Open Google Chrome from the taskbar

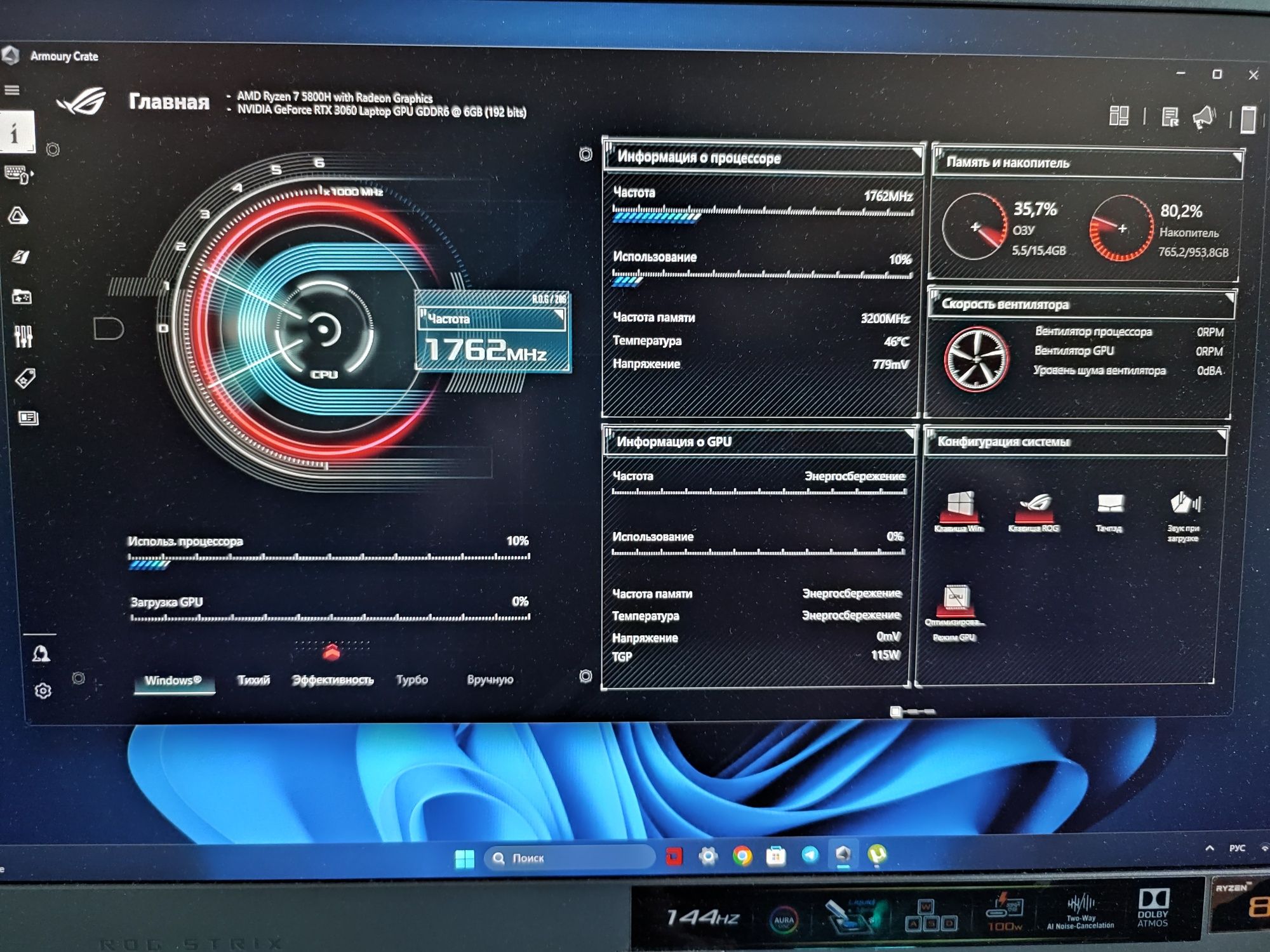742,856
